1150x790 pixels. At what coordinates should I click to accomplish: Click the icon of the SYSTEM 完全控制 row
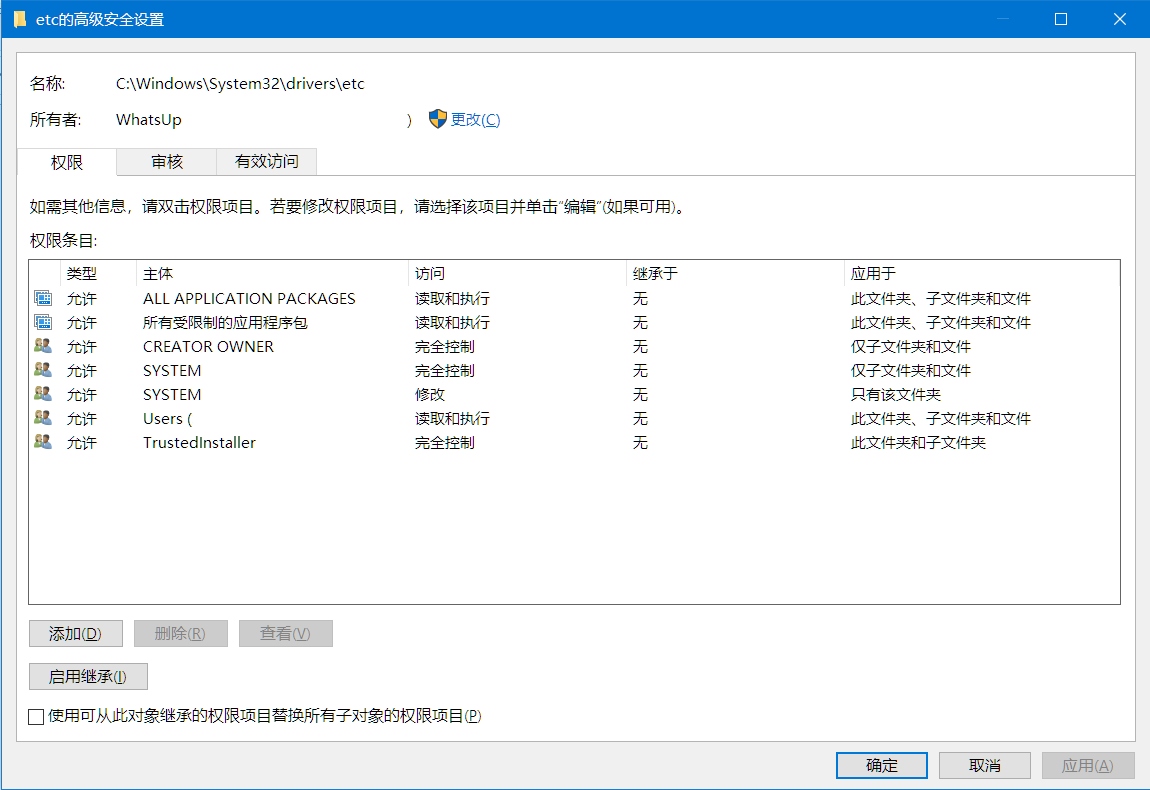(x=43, y=370)
